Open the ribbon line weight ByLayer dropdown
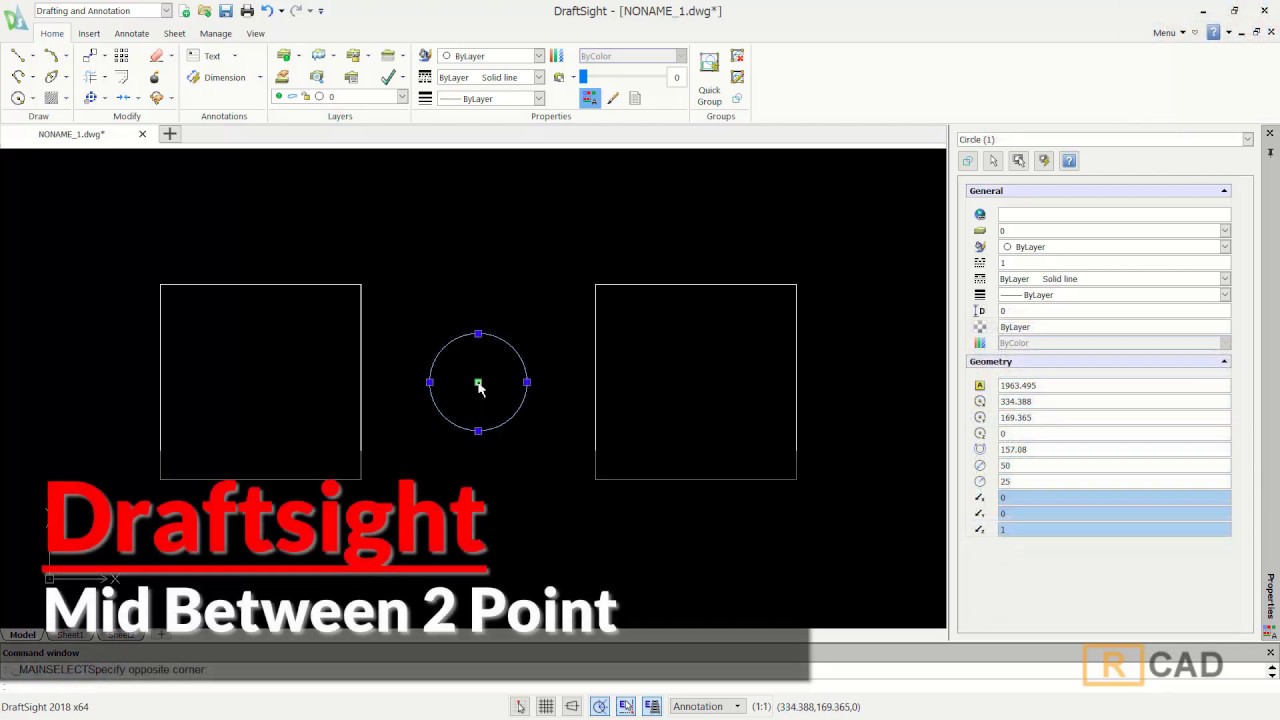The width and height of the screenshot is (1280, 720). 492,98
